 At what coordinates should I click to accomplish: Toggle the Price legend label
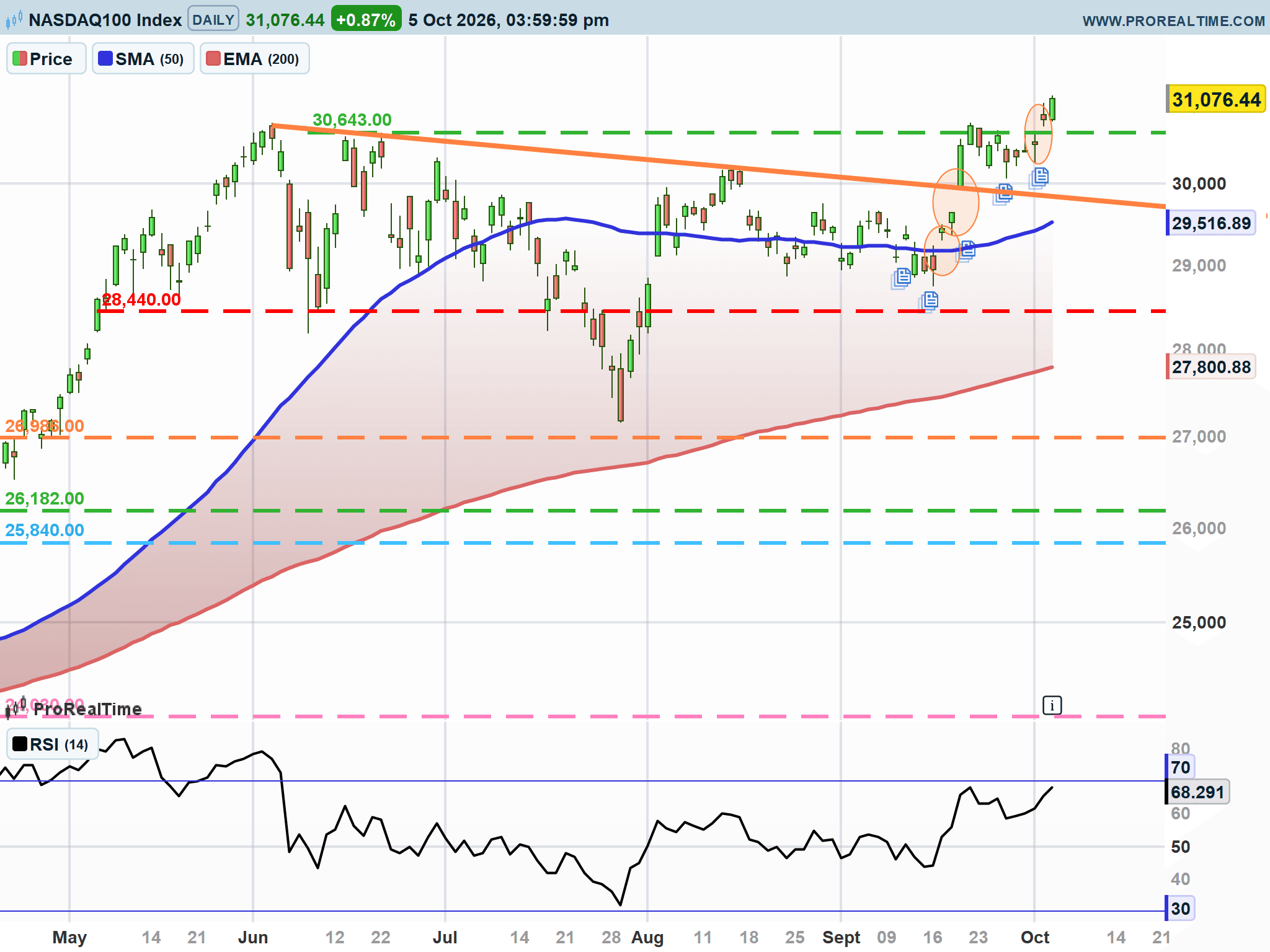51,59
